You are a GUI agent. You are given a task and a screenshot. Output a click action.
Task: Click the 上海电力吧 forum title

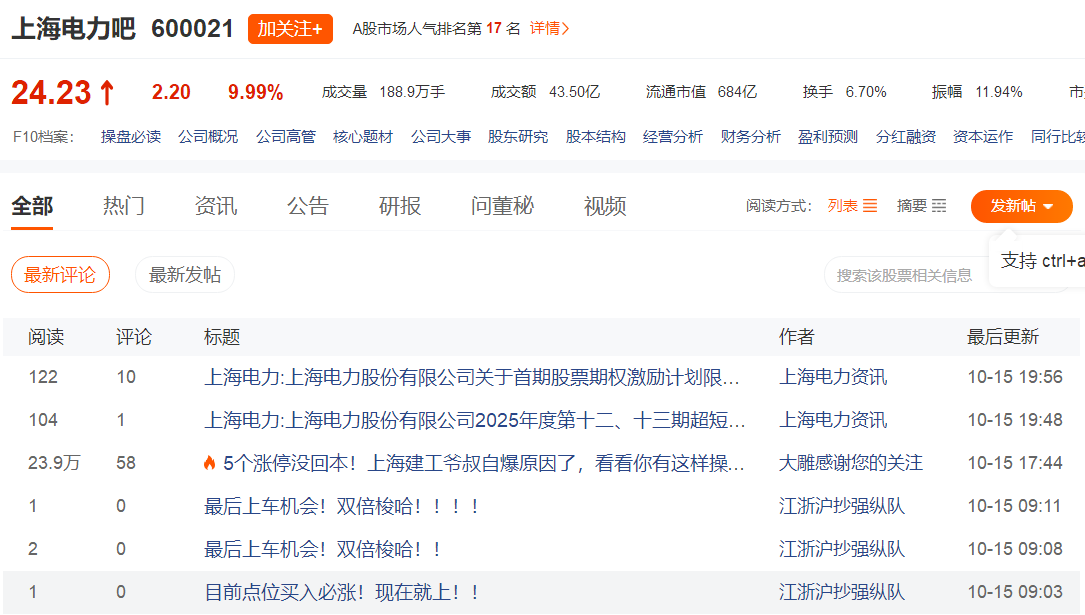coord(73,29)
